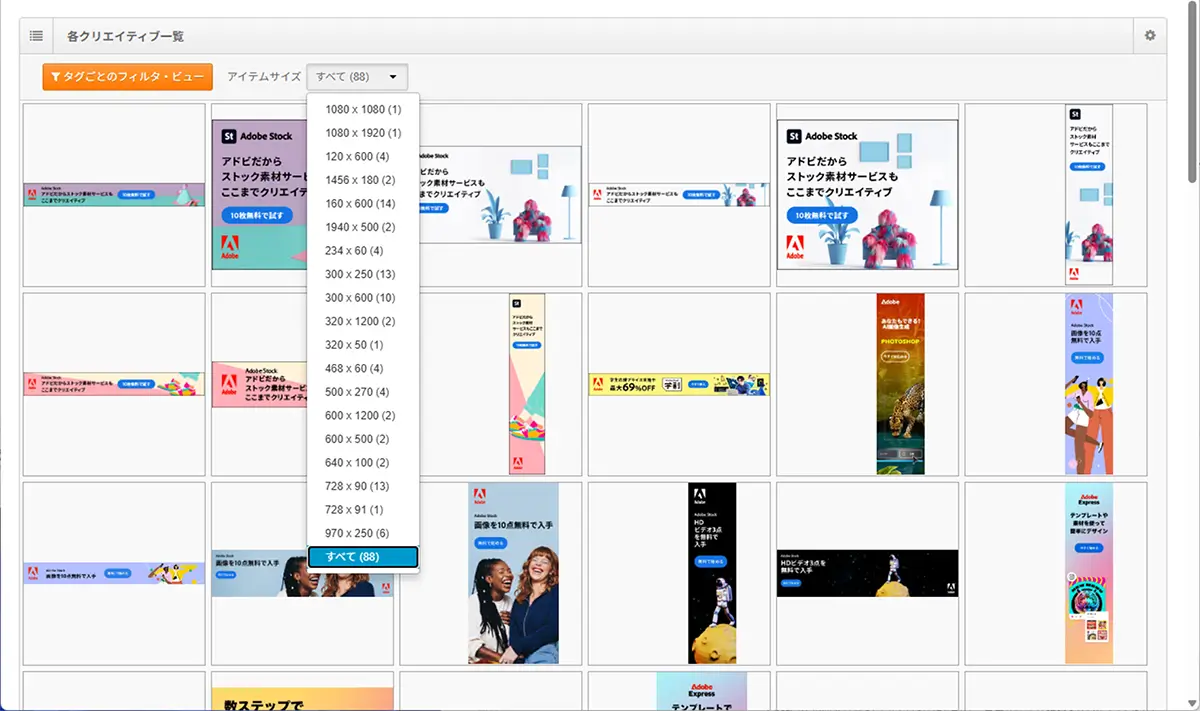This screenshot has width=1200, height=711.
Task: Pick 728 x 90 (13) in the dropdown
Action: tap(363, 486)
